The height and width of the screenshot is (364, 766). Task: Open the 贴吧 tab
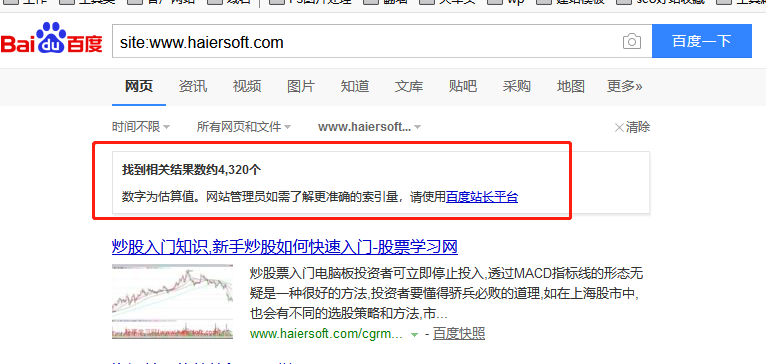click(463, 86)
